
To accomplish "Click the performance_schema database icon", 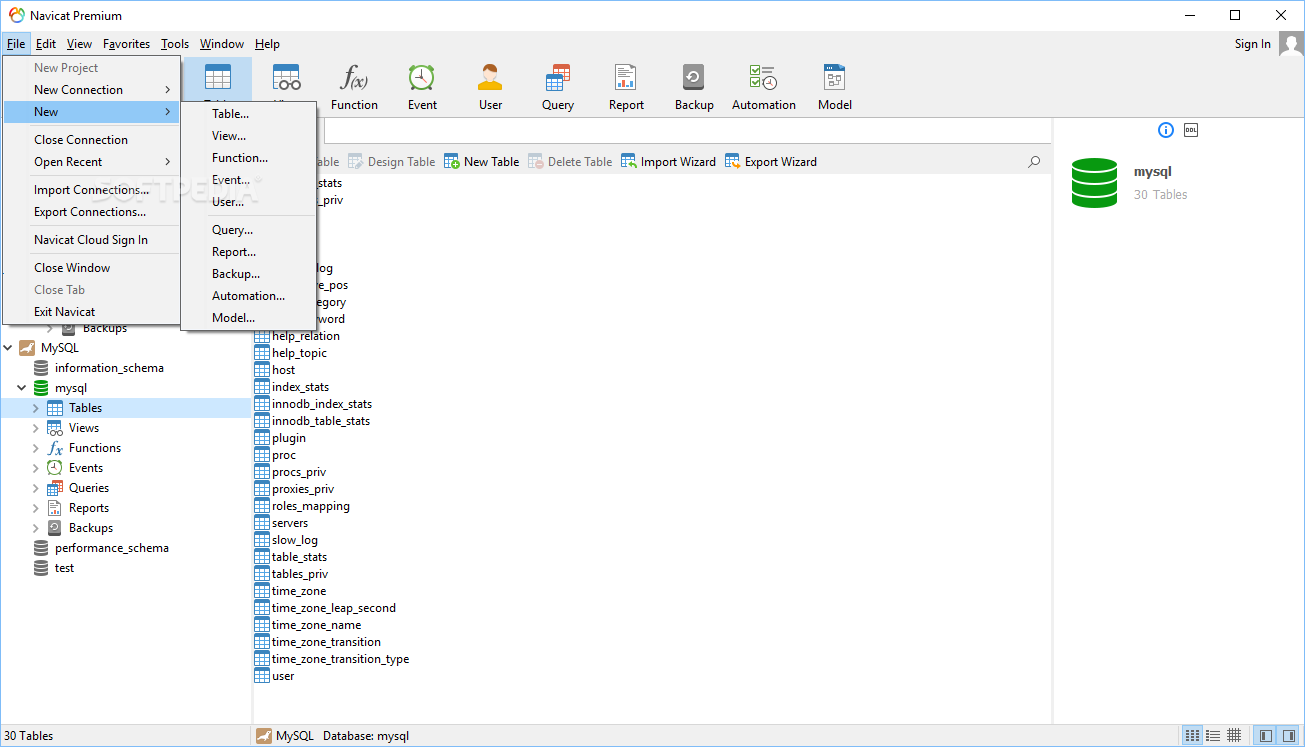I will pyautogui.click(x=41, y=548).
